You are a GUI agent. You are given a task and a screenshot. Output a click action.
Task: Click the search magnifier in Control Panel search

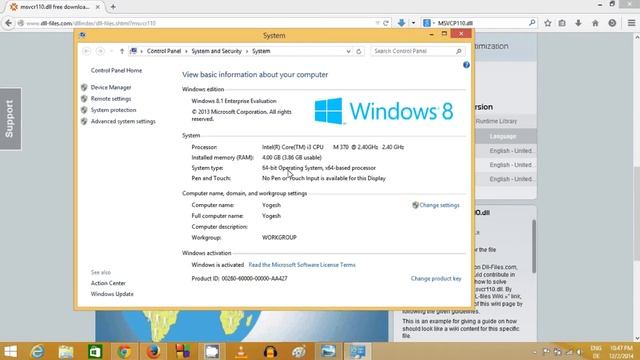click(x=458, y=51)
